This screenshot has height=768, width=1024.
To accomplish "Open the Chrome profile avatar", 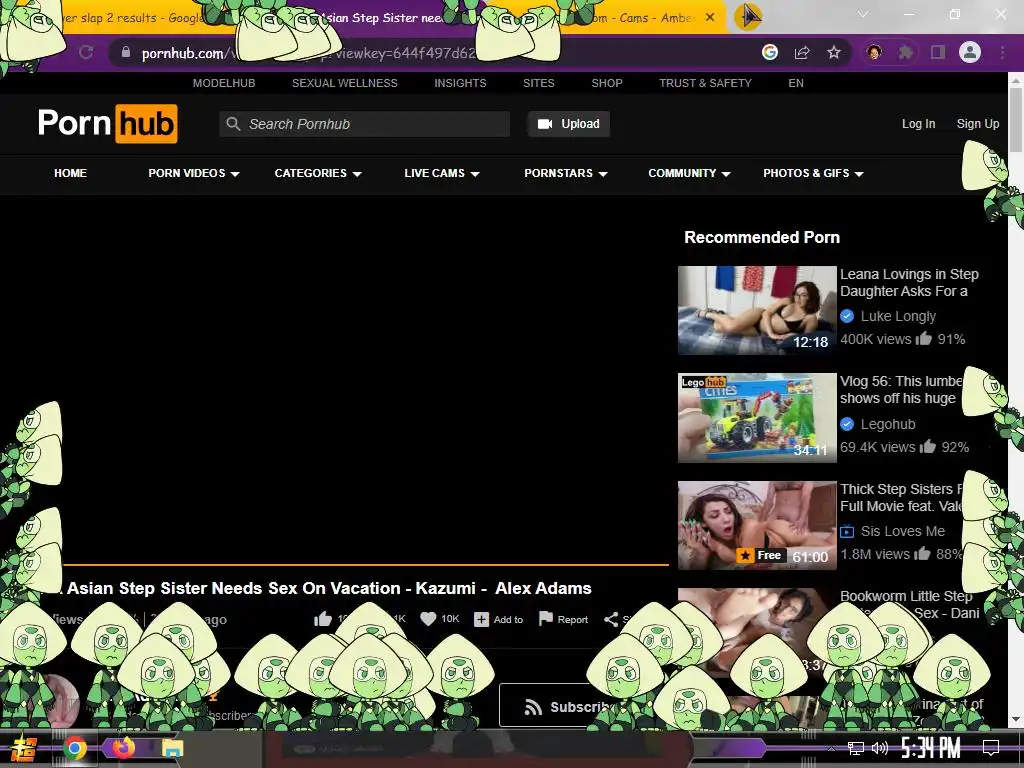I will [x=970, y=52].
